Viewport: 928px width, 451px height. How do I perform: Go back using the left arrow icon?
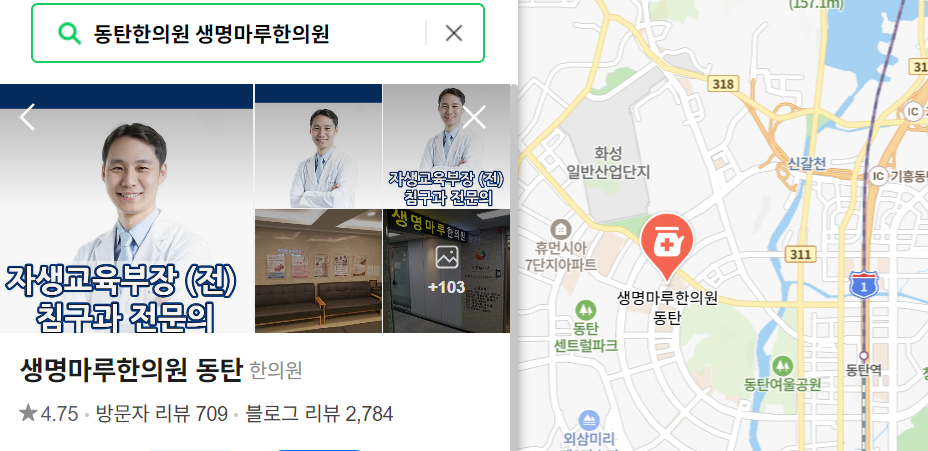[x=27, y=117]
